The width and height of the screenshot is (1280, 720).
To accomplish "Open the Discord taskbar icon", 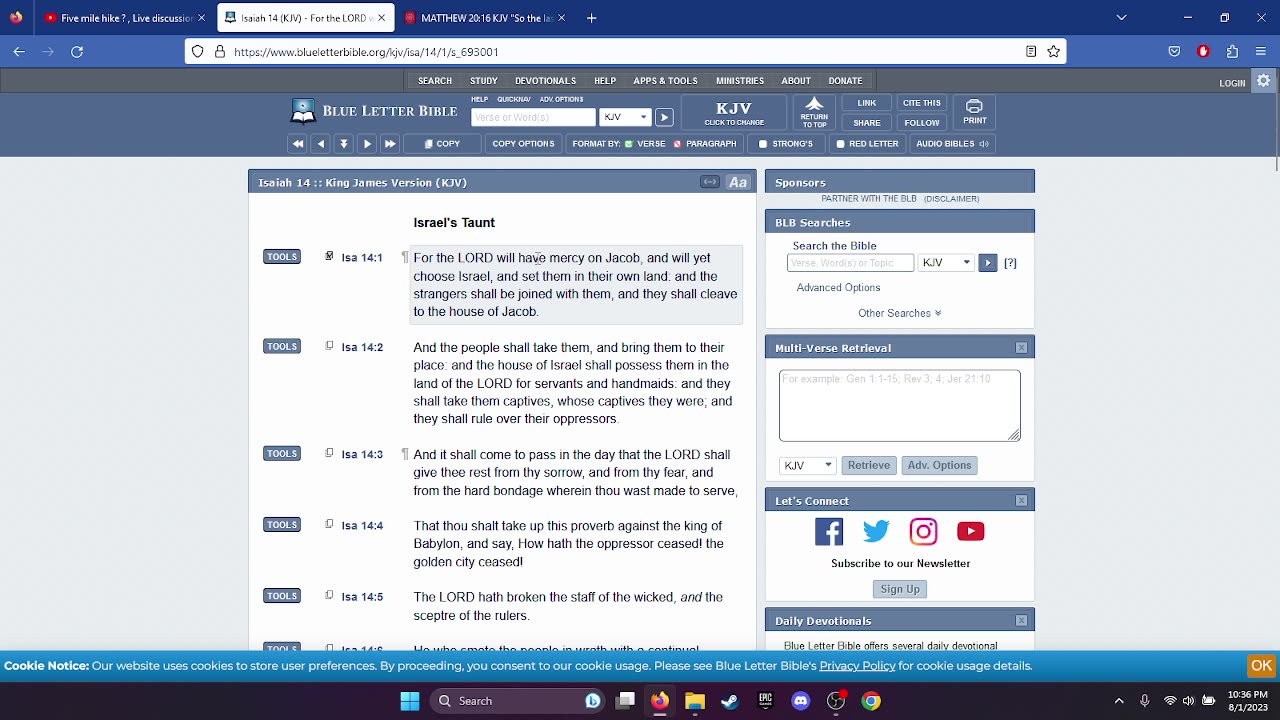I will click(x=801, y=701).
